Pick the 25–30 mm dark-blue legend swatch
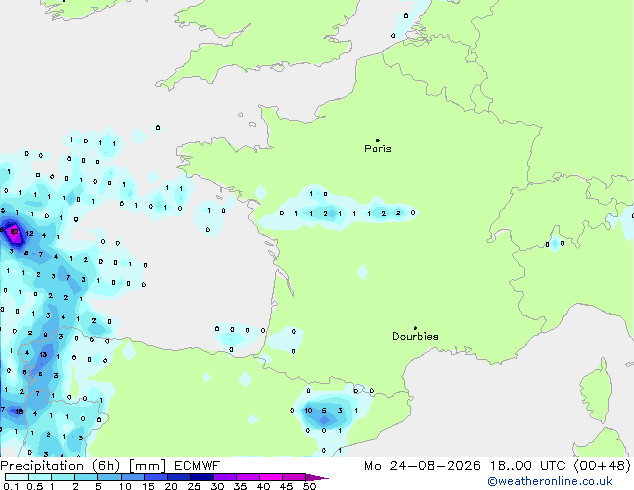Image resolution: width=634 pixels, height=490 pixels. click(x=201, y=477)
